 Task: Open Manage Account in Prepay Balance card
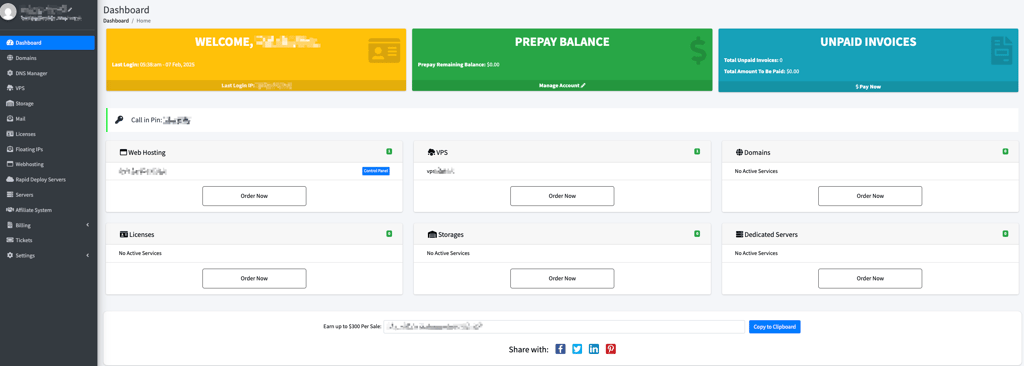pyautogui.click(x=562, y=86)
